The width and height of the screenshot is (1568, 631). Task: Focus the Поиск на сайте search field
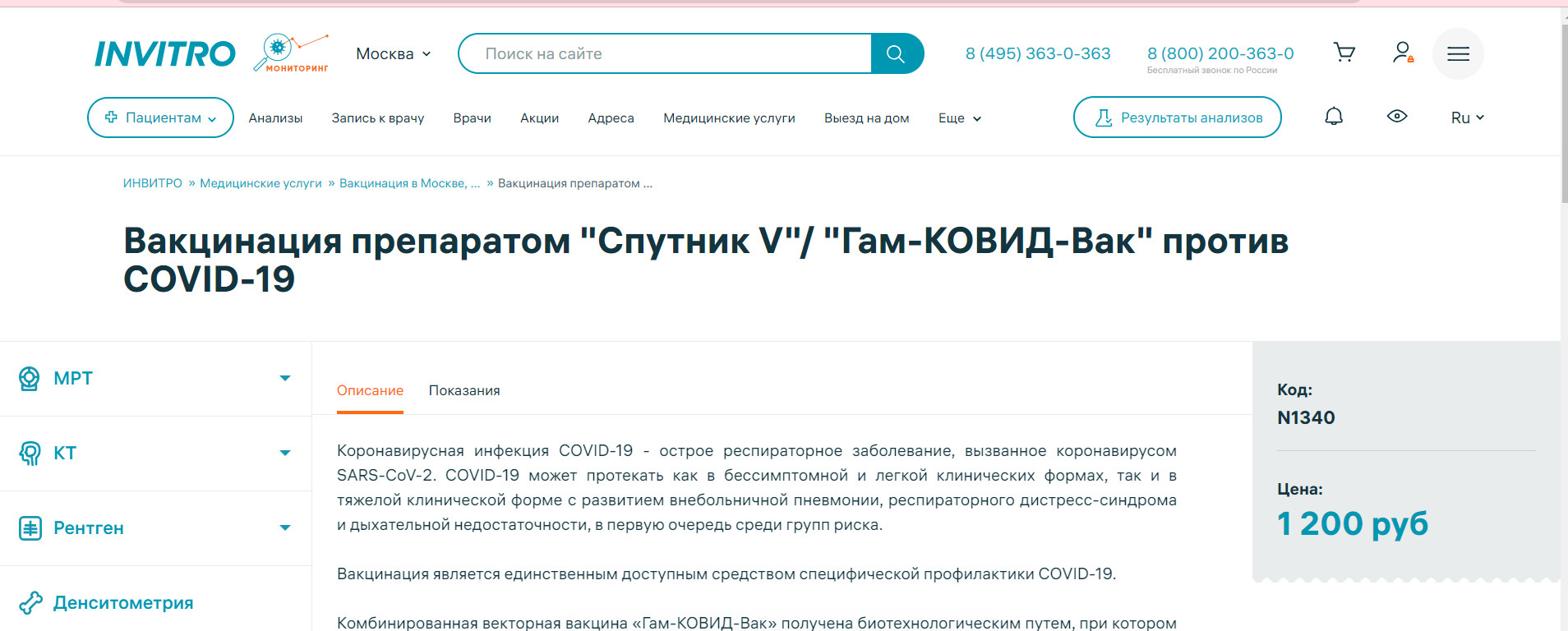666,54
